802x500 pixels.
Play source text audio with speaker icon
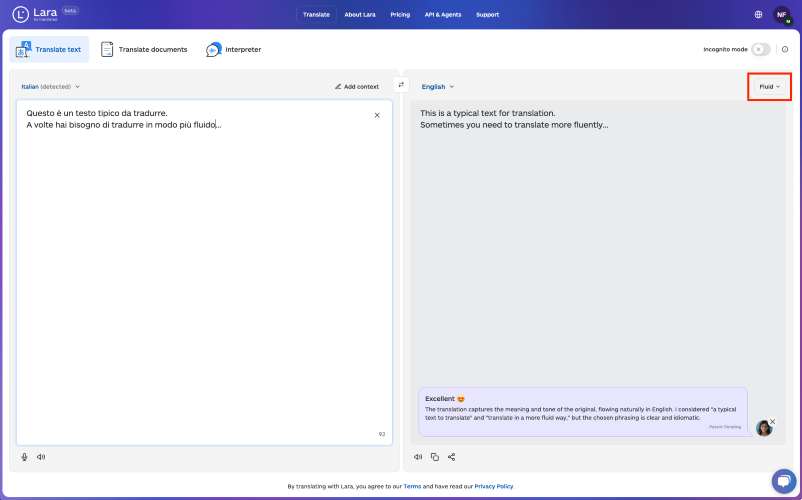[x=41, y=457]
